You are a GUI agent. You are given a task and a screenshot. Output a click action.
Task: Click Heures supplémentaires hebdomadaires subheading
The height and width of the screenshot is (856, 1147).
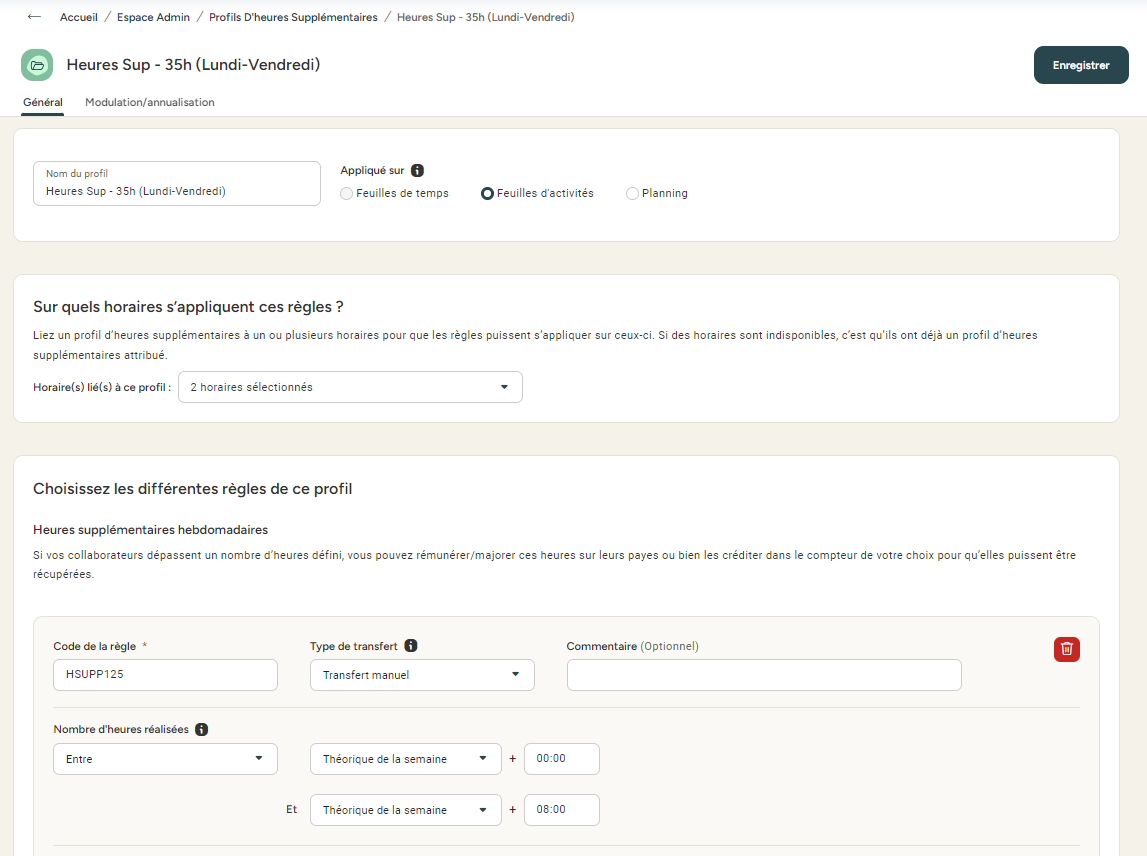click(151, 530)
